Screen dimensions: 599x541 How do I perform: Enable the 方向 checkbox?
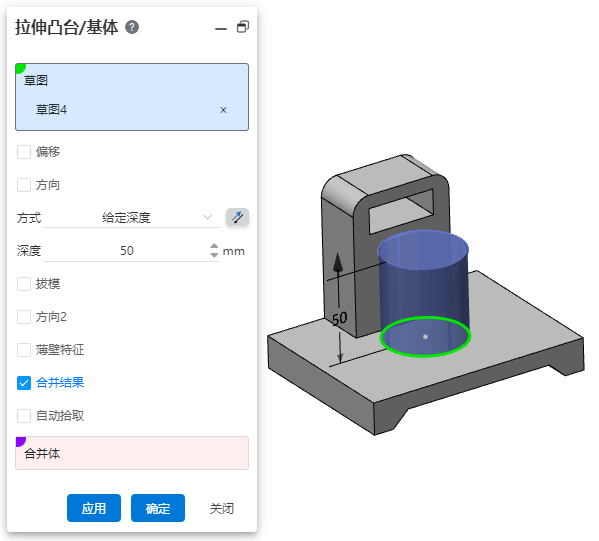(x=24, y=185)
